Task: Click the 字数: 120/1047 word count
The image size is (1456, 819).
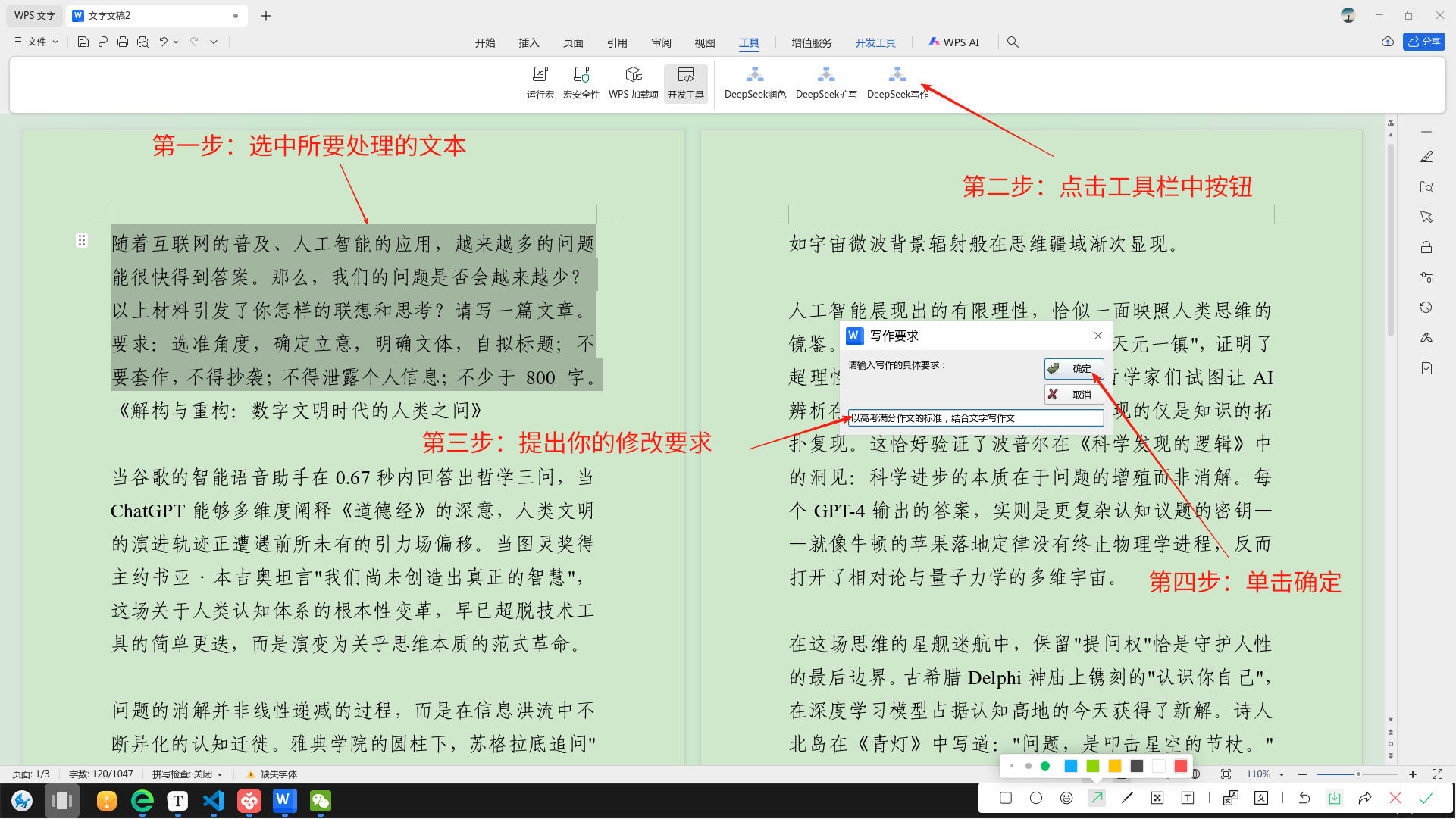Action: point(101,775)
